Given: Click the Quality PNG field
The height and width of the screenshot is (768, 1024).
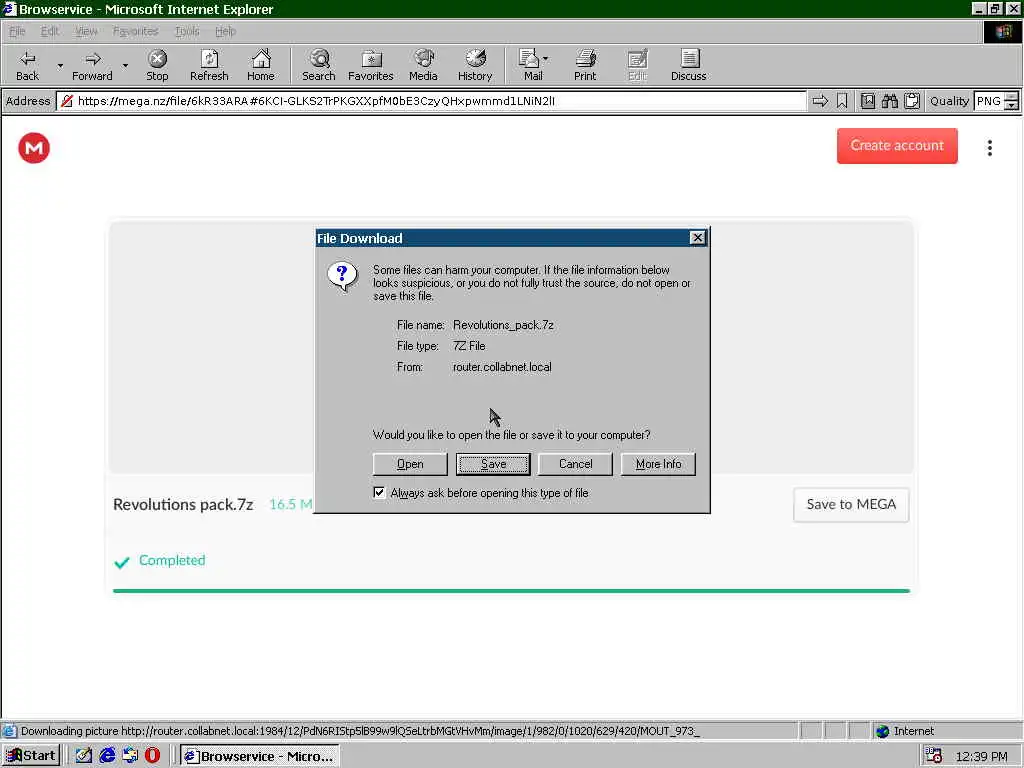Looking at the screenshot, I should click(989, 101).
